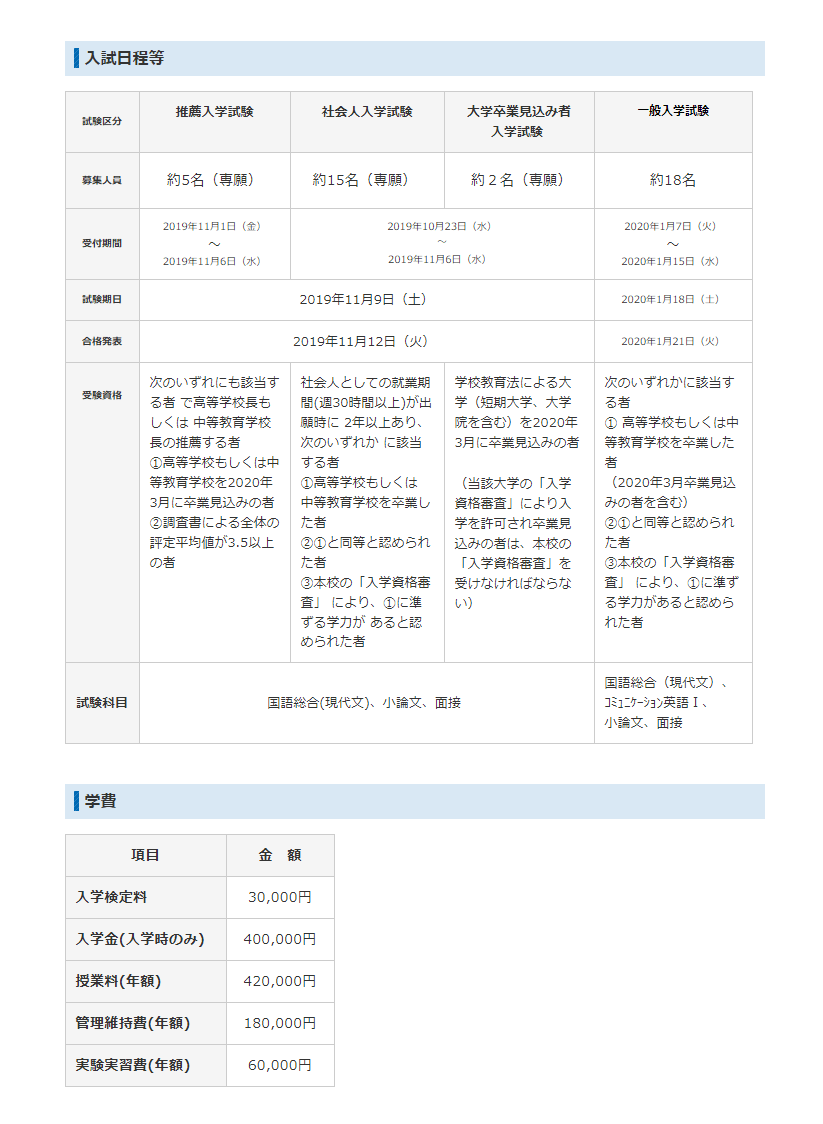823x1124 pixels.
Task: Click the 入試日程等 section heading
Action: tap(125, 58)
